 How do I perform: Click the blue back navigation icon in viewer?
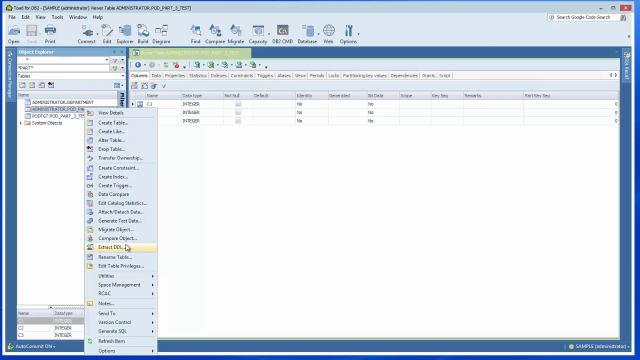coord(138,65)
